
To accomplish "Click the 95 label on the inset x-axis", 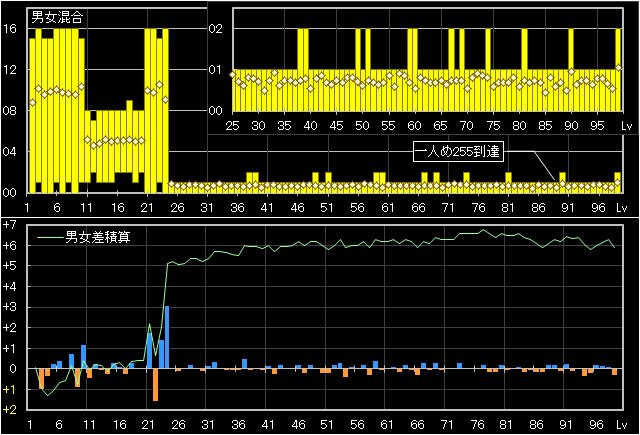I will tap(597, 126).
